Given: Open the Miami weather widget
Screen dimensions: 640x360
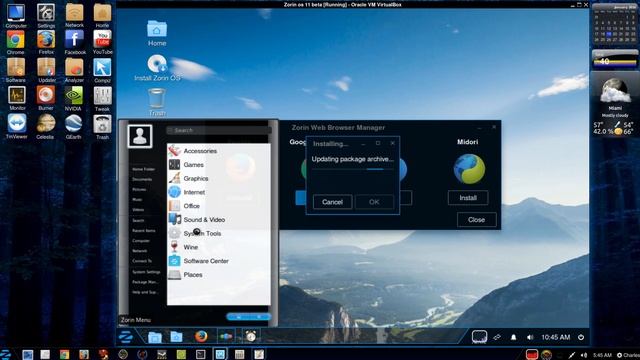Looking at the screenshot, I should (615, 105).
